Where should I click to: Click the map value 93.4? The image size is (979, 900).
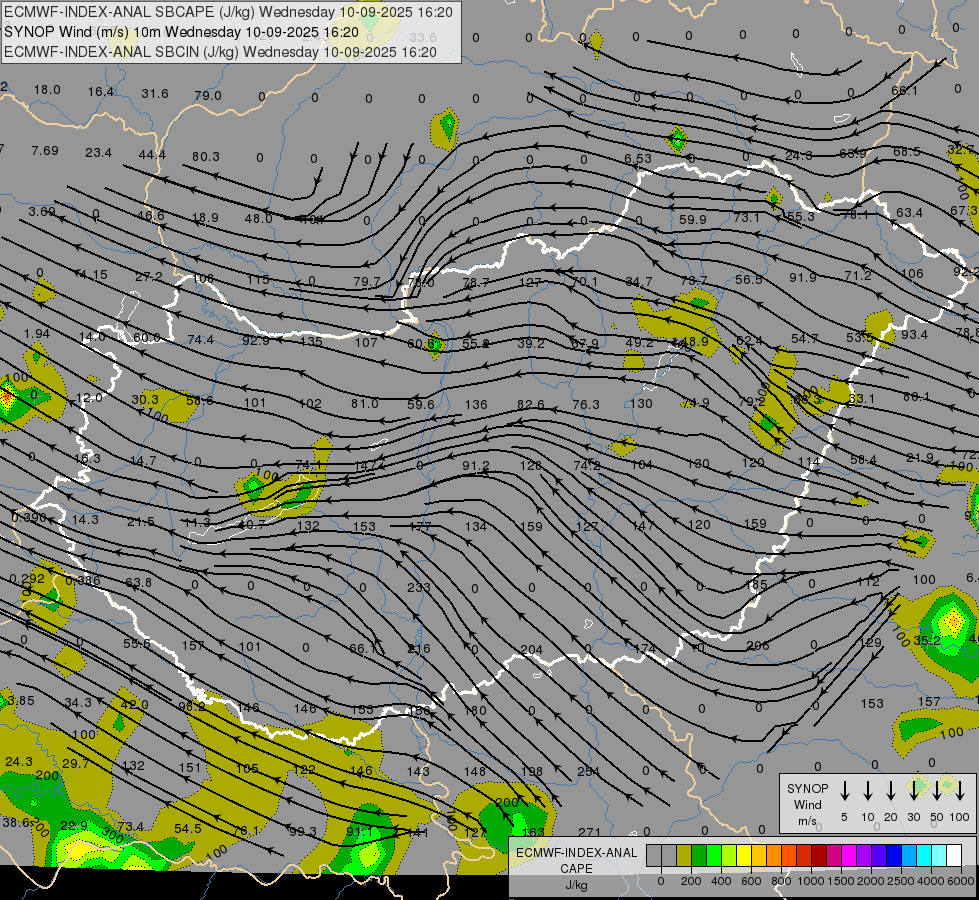click(914, 335)
